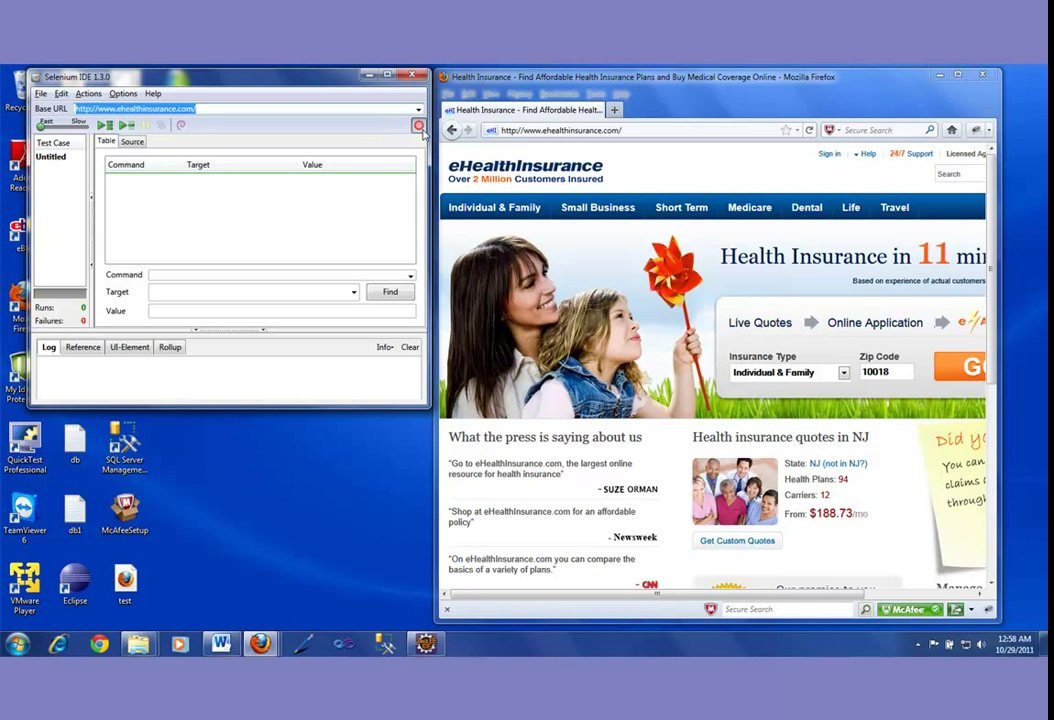Click the Value input field in Selenium IDE

(x=282, y=311)
